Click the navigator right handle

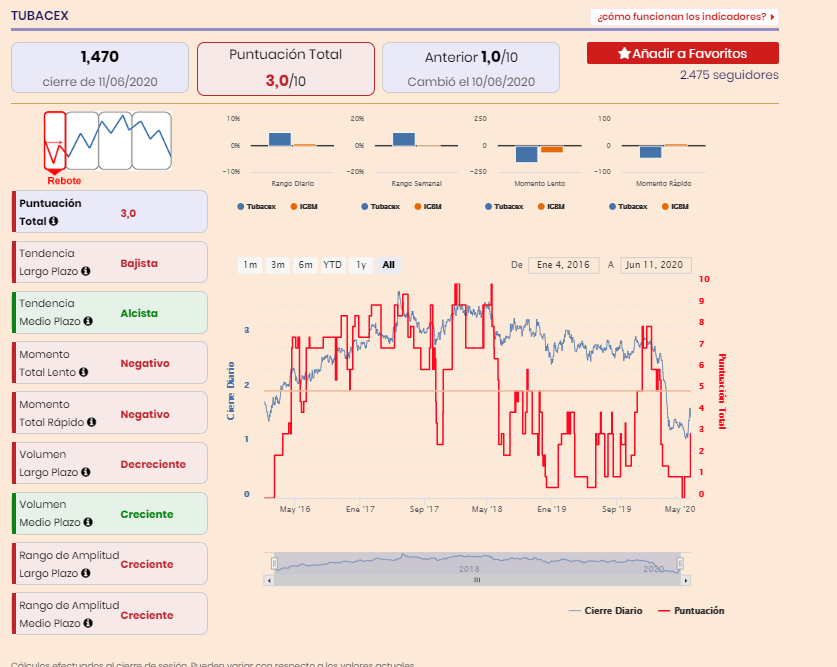tap(680, 563)
